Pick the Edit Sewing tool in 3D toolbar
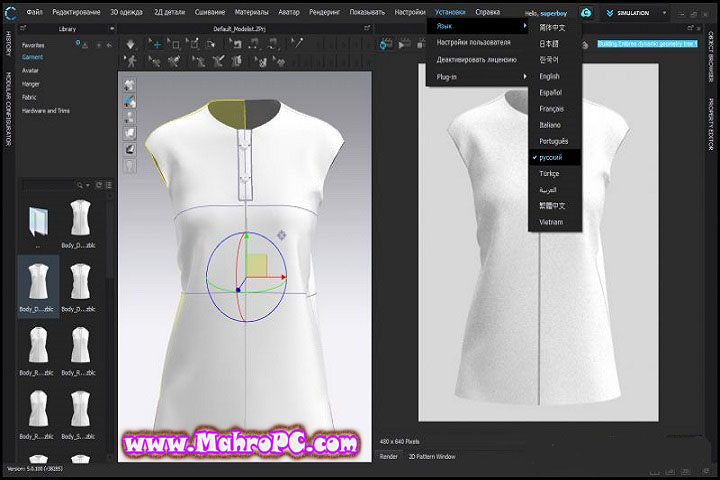This screenshot has height=480, width=720. pos(236,44)
